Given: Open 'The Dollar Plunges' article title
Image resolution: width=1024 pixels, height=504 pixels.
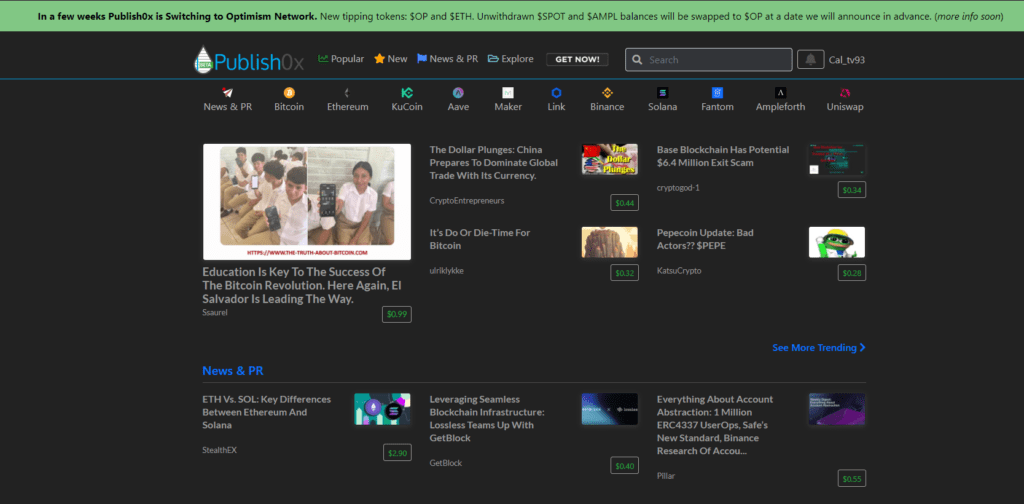Looking at the screenshot, I should point(494,163).
